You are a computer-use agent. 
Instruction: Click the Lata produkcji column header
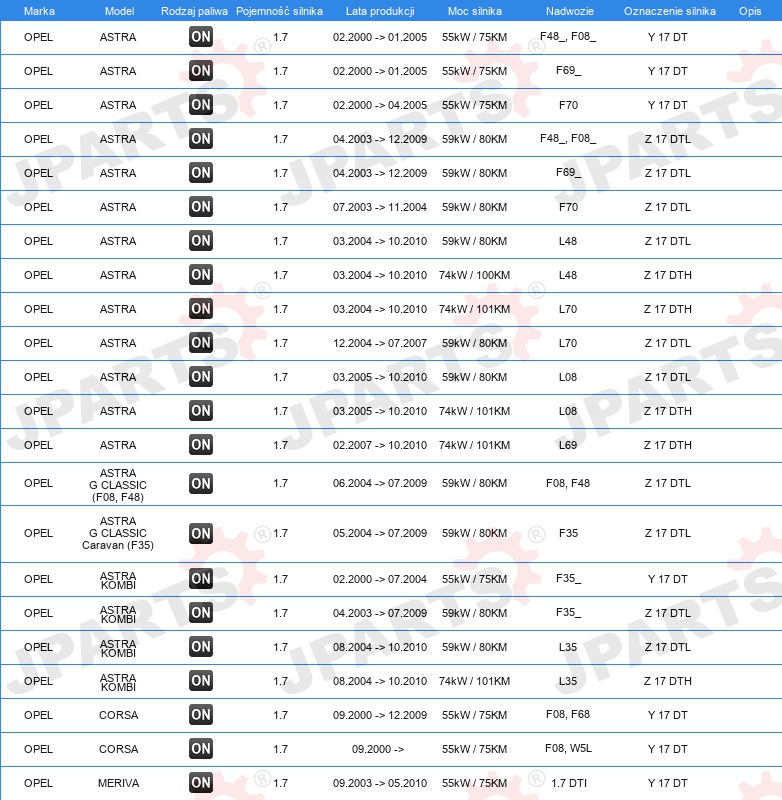coord(380,11)
